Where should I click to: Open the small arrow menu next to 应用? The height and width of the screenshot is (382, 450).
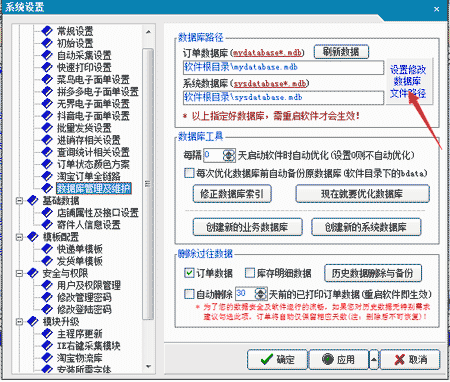click(374, 359)
